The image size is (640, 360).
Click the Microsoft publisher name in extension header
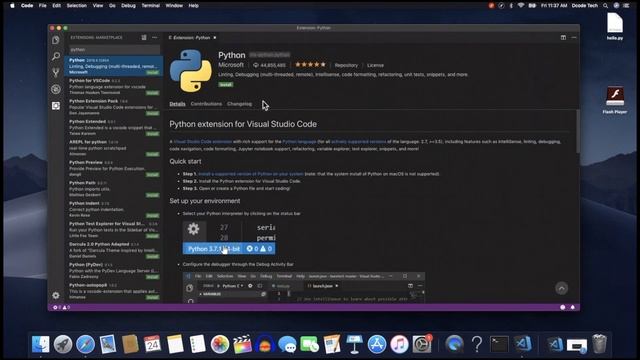(x=231, y=65)
